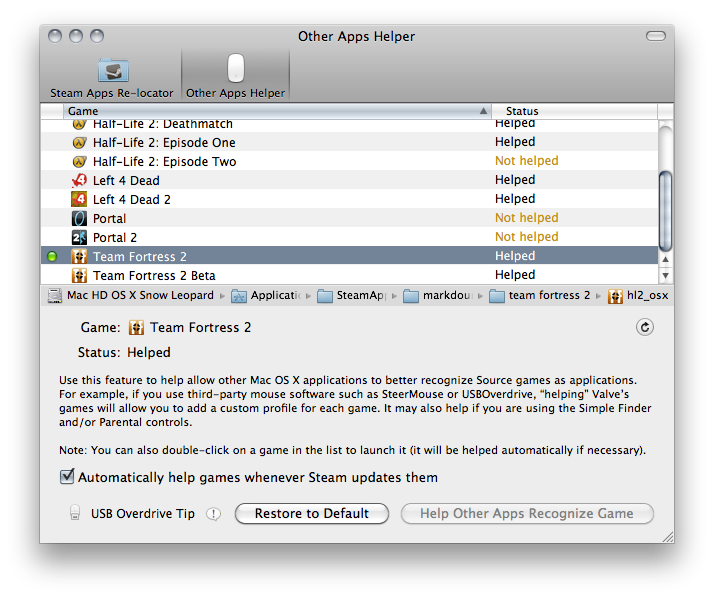
Task: Click the USB Overdrive Tip icon
Action: pyautogui.click(x=75, y=513)
